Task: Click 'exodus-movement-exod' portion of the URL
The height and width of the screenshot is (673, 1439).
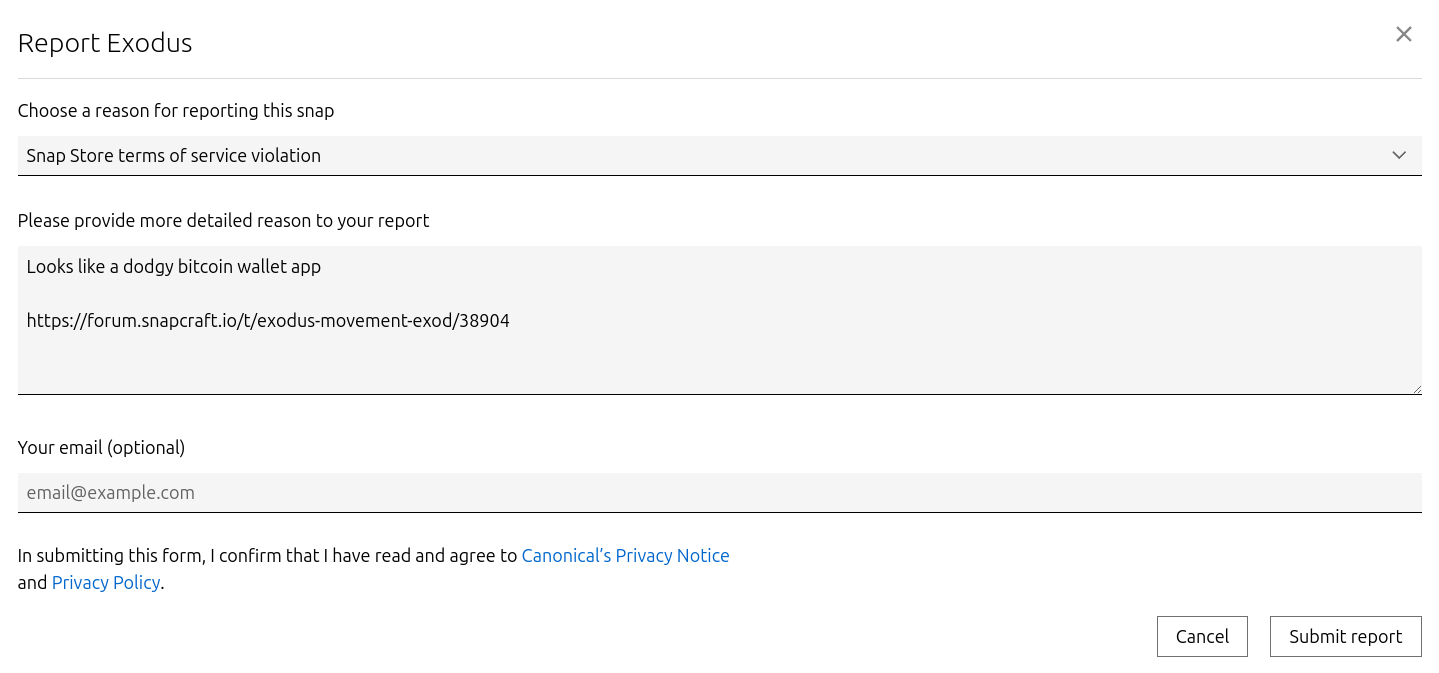Action: pyautogui.click(x=354, y=321)
